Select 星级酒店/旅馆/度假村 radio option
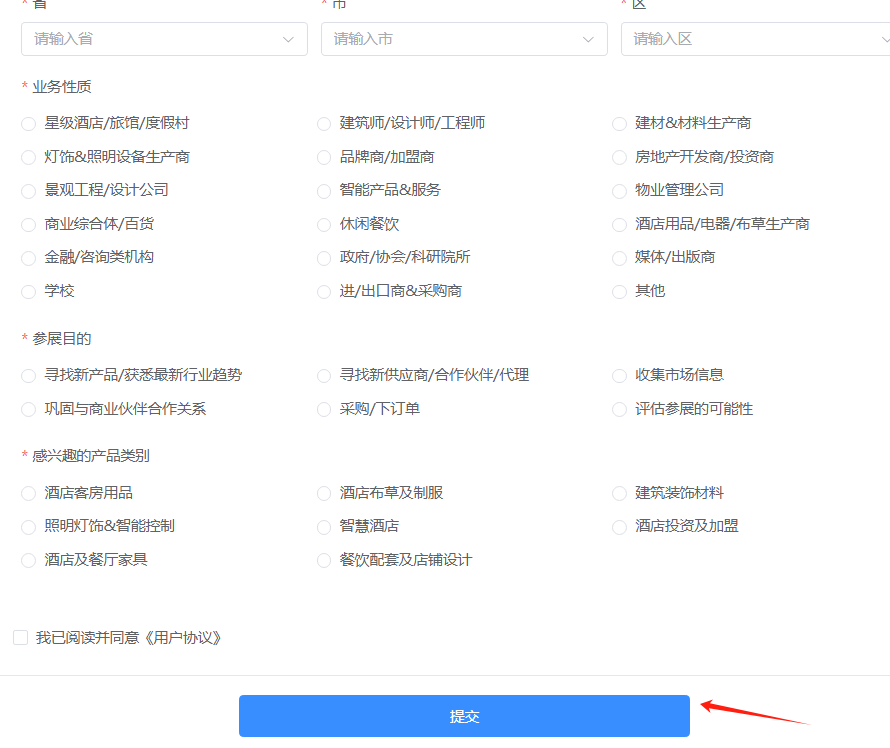Screen dimensions: 890x748 click(x=29, y=124)
